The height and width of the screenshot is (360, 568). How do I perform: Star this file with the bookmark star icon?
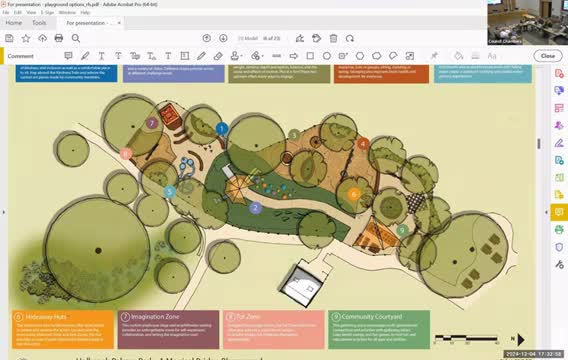point(26,38)
